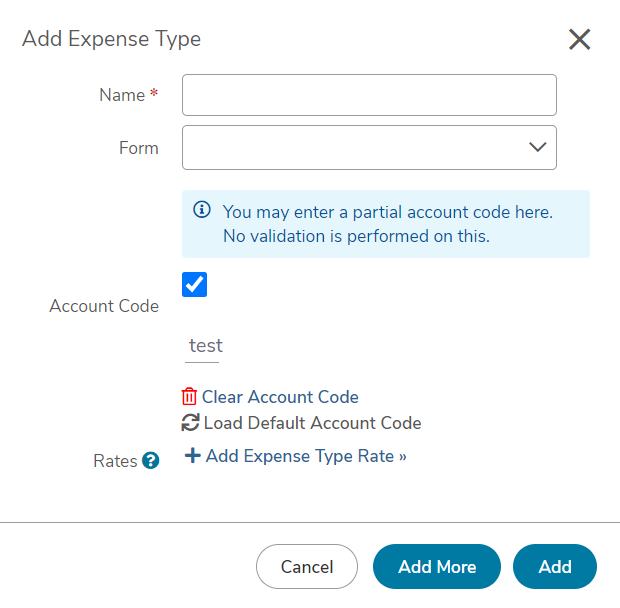Screen dimensions: 620x608
Task: Close the Add Expense Type dialog
Action: (579, 40)
